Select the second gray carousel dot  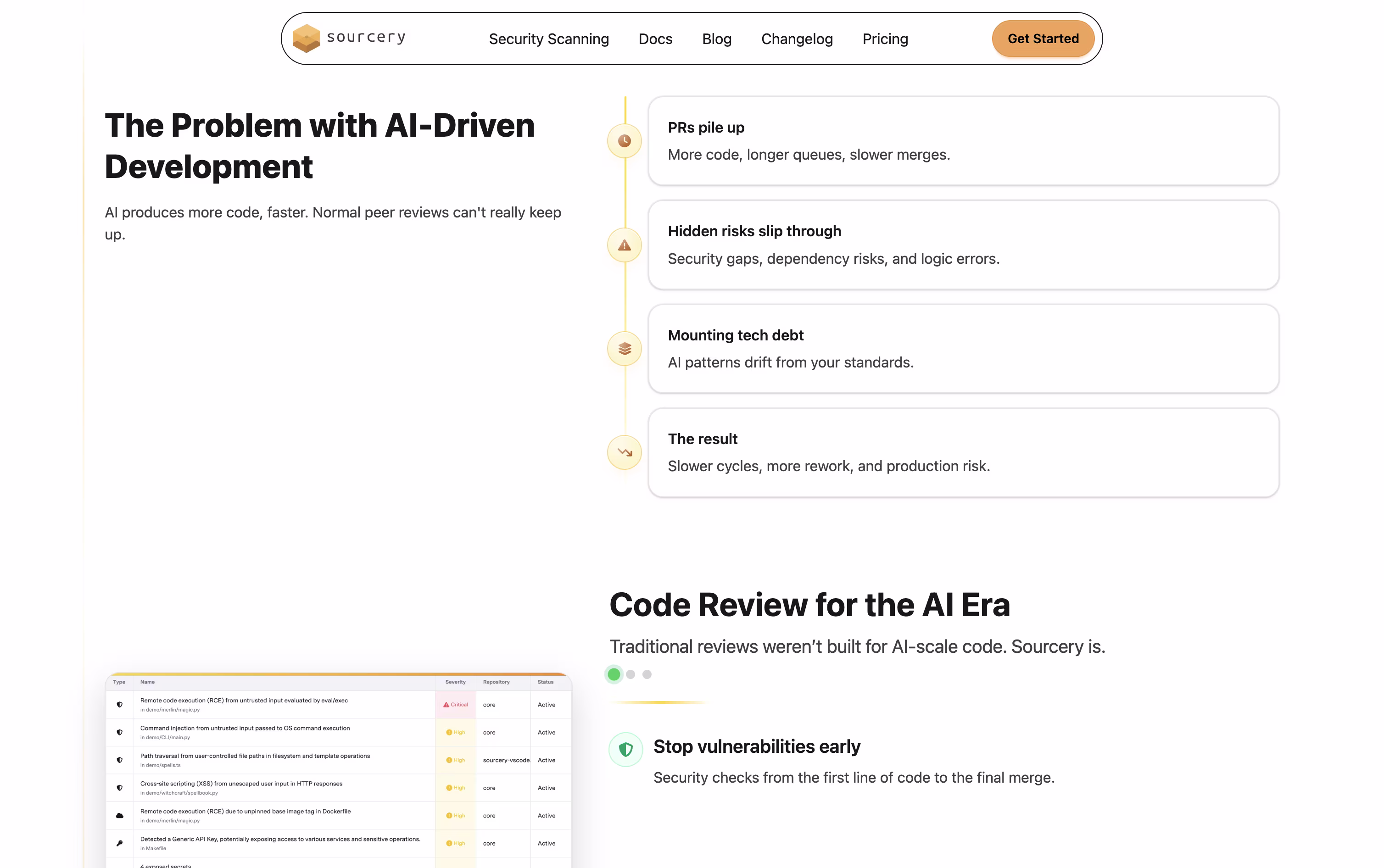pos(631,674)
